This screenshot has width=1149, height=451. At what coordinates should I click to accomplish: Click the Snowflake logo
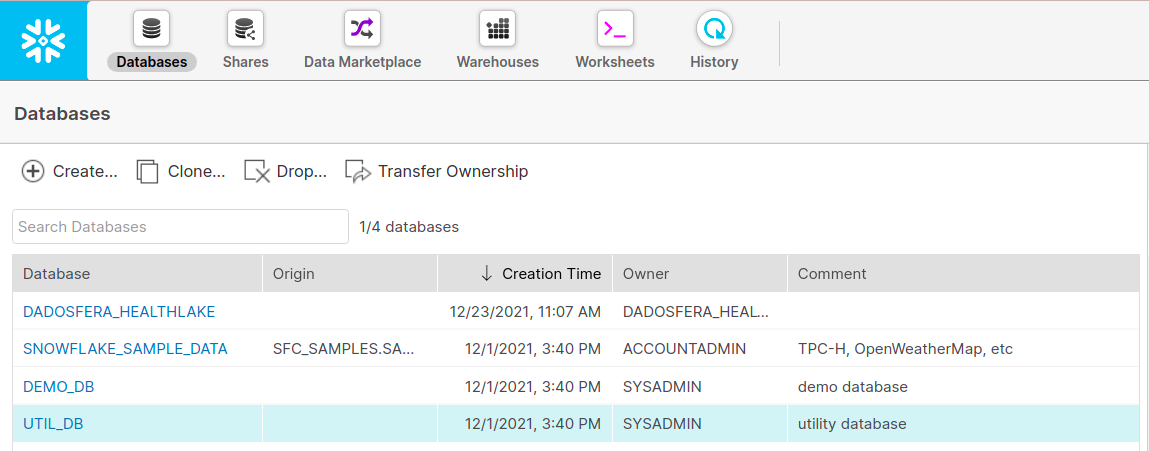point(43,40)
